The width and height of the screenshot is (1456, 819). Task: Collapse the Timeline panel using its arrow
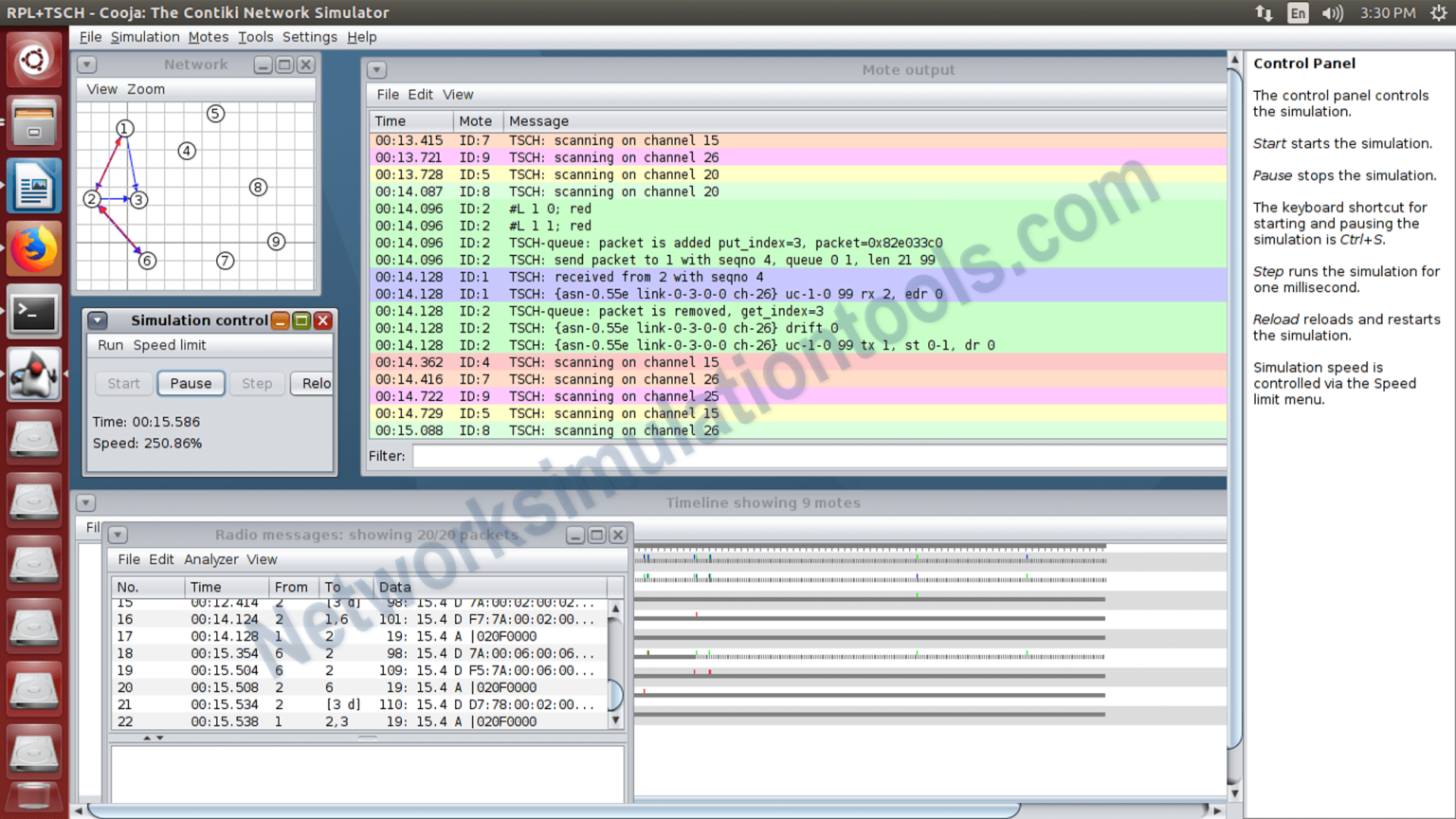pyautogui.click(x=85, y=502)
